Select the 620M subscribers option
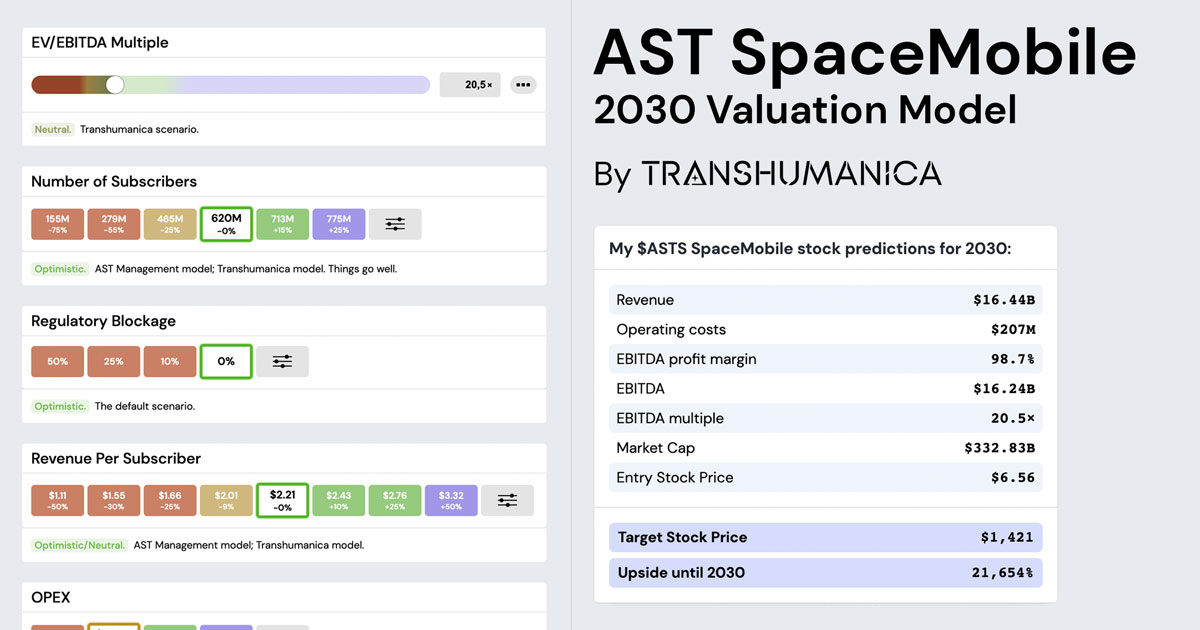1200x630 pixels. pyautogui.click(x=226, y=224)
